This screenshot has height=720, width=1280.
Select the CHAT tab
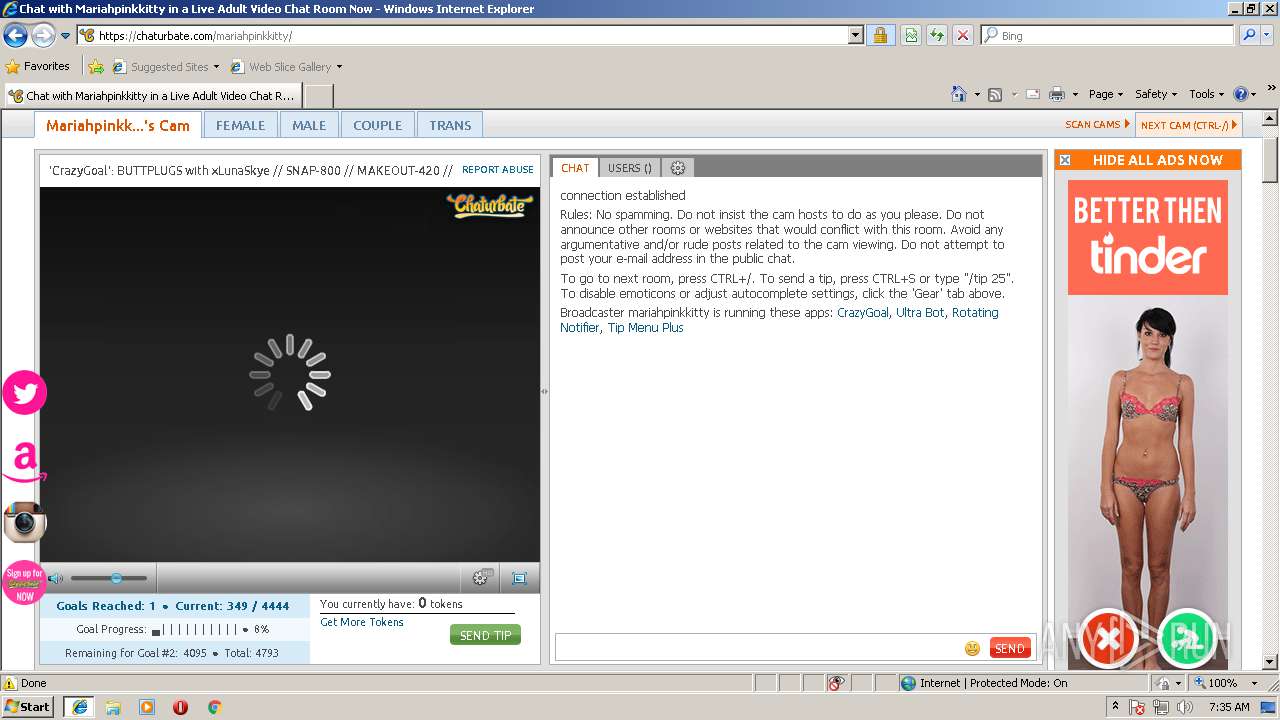pos(575,168)
